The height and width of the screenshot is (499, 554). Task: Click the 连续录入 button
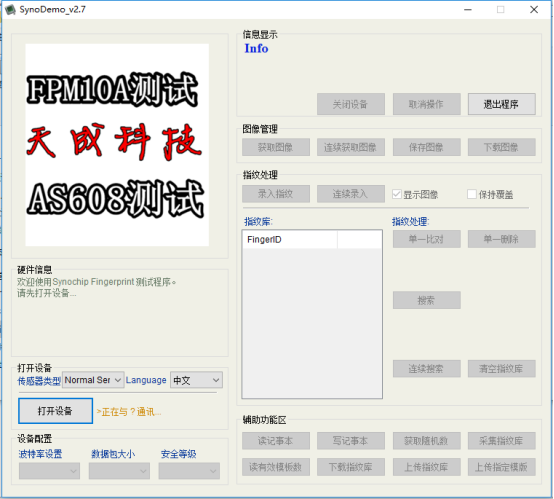coord(351,194)
